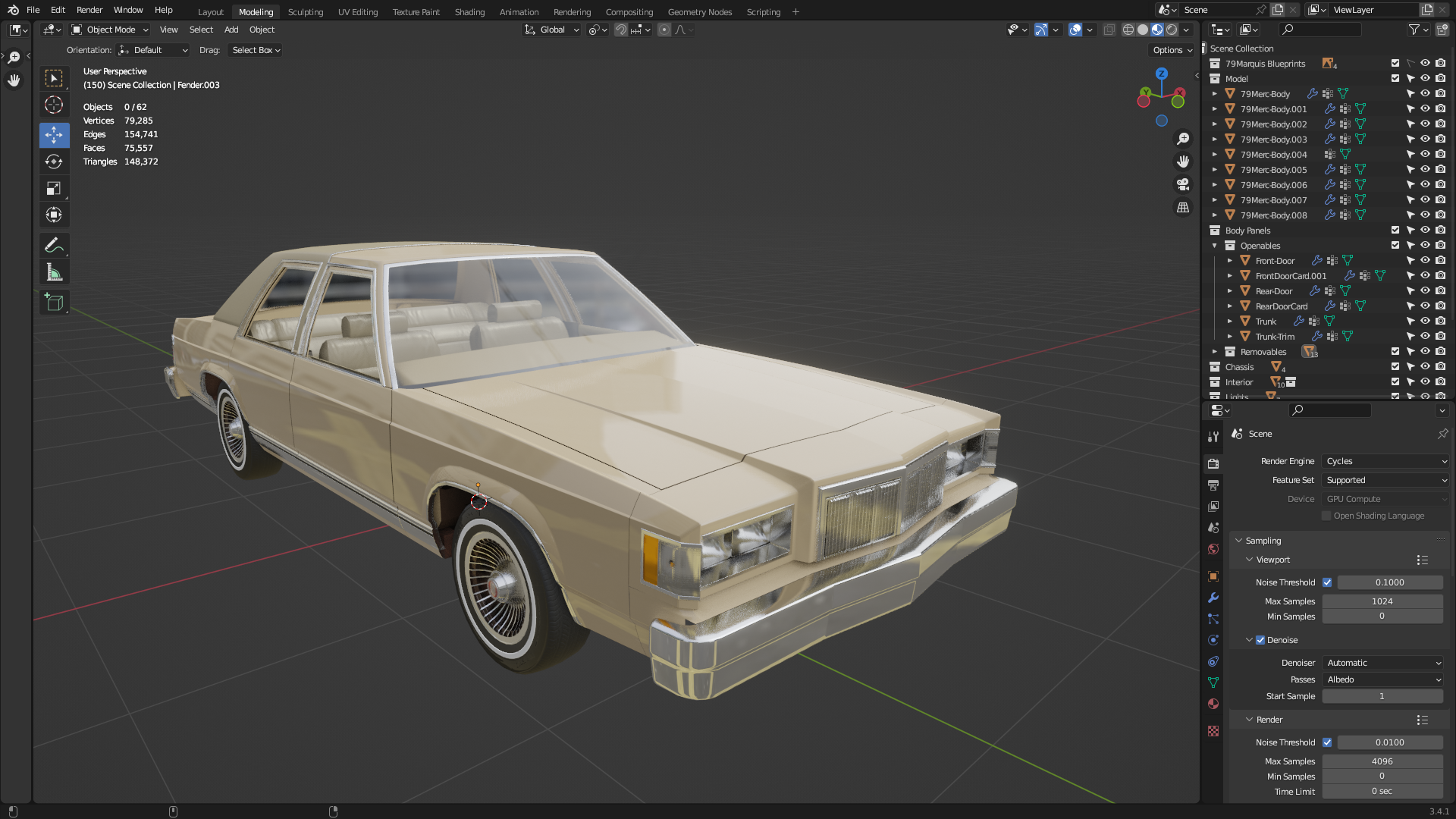Toggle camera view in viewport
The image size is (1456, 819).
coord(1183,184)
